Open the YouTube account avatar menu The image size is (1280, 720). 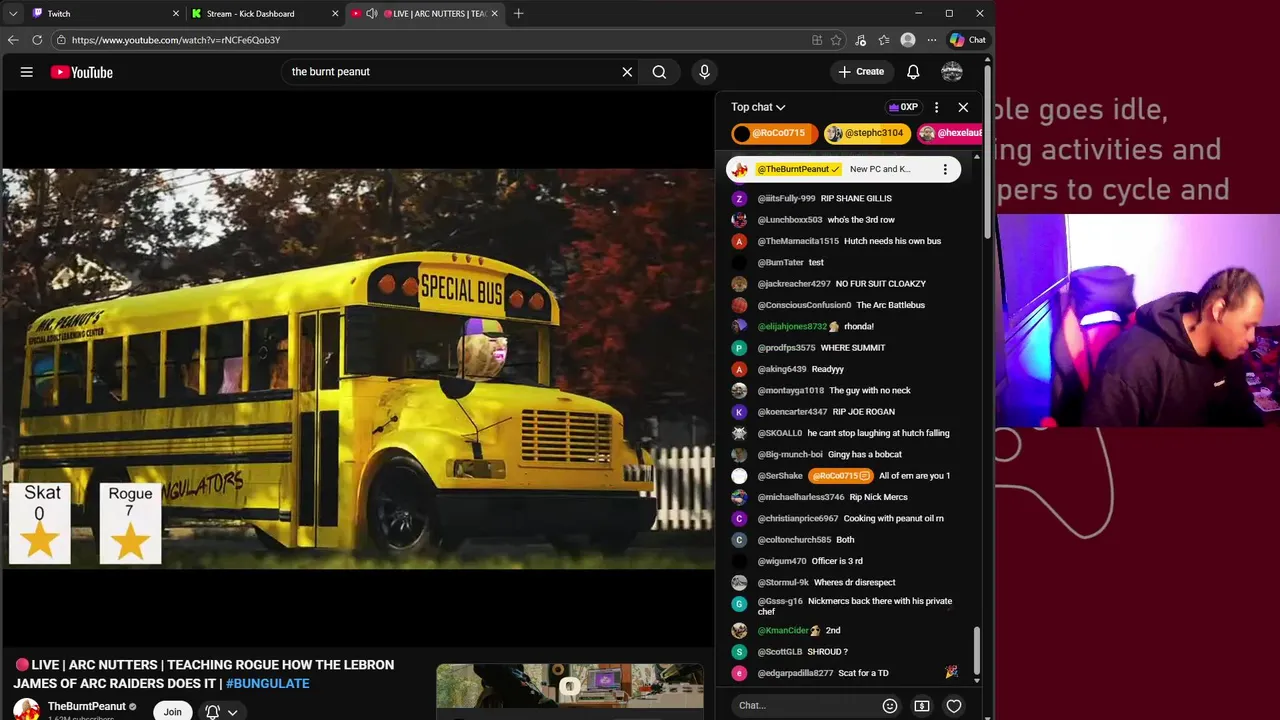(952, 72)
